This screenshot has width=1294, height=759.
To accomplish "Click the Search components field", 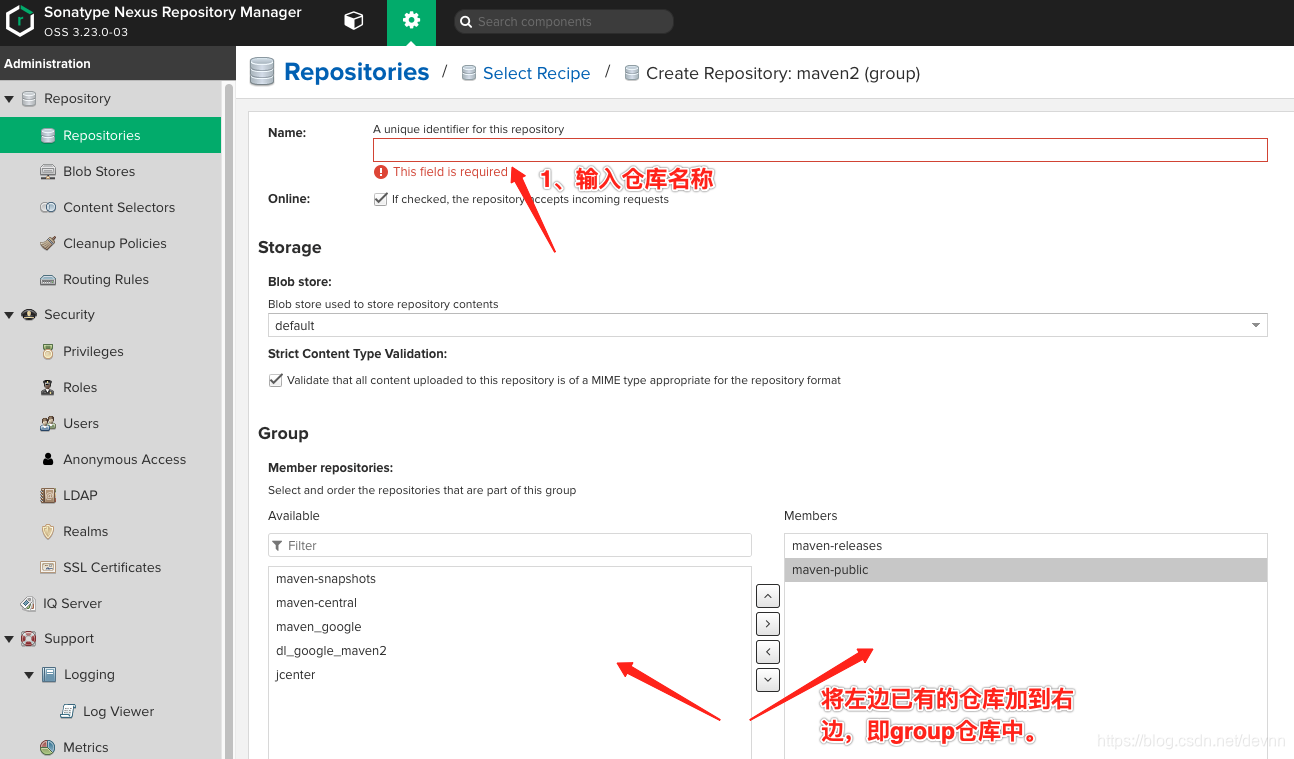I will coord(564,22).
